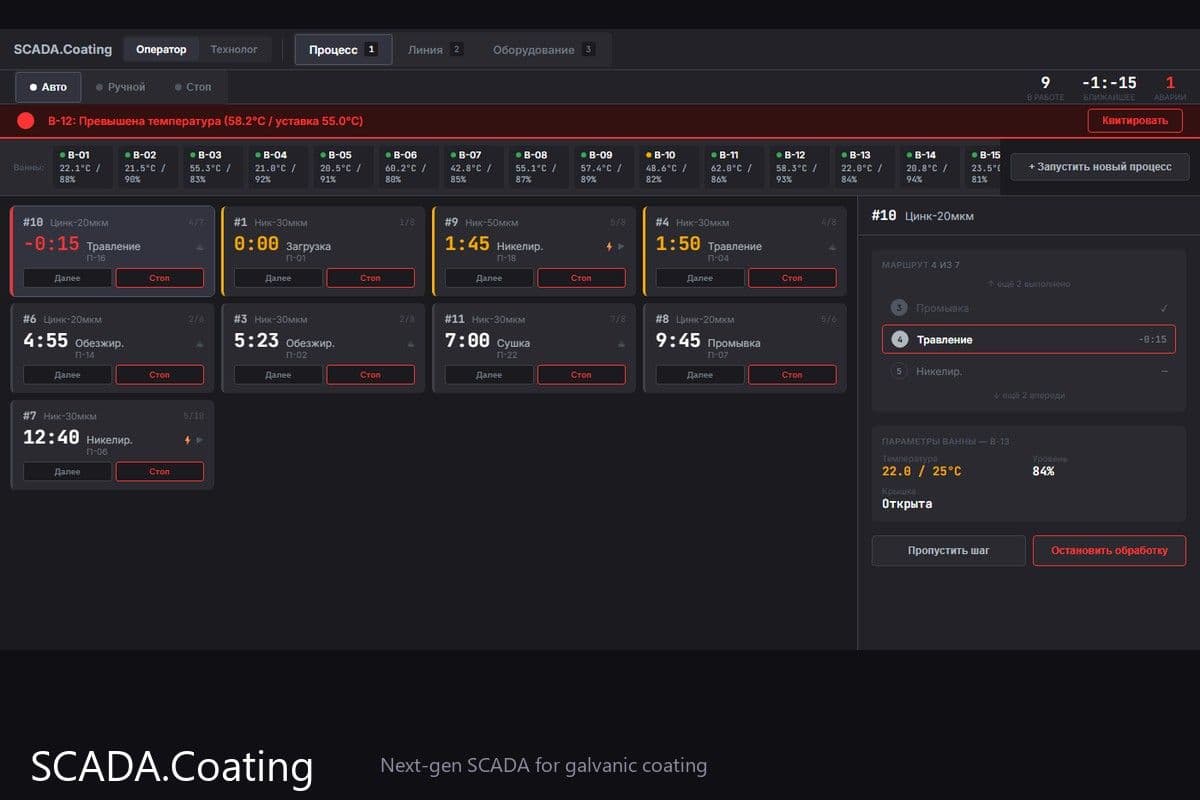Click the play arrow icon on card #7

[199, 438]
